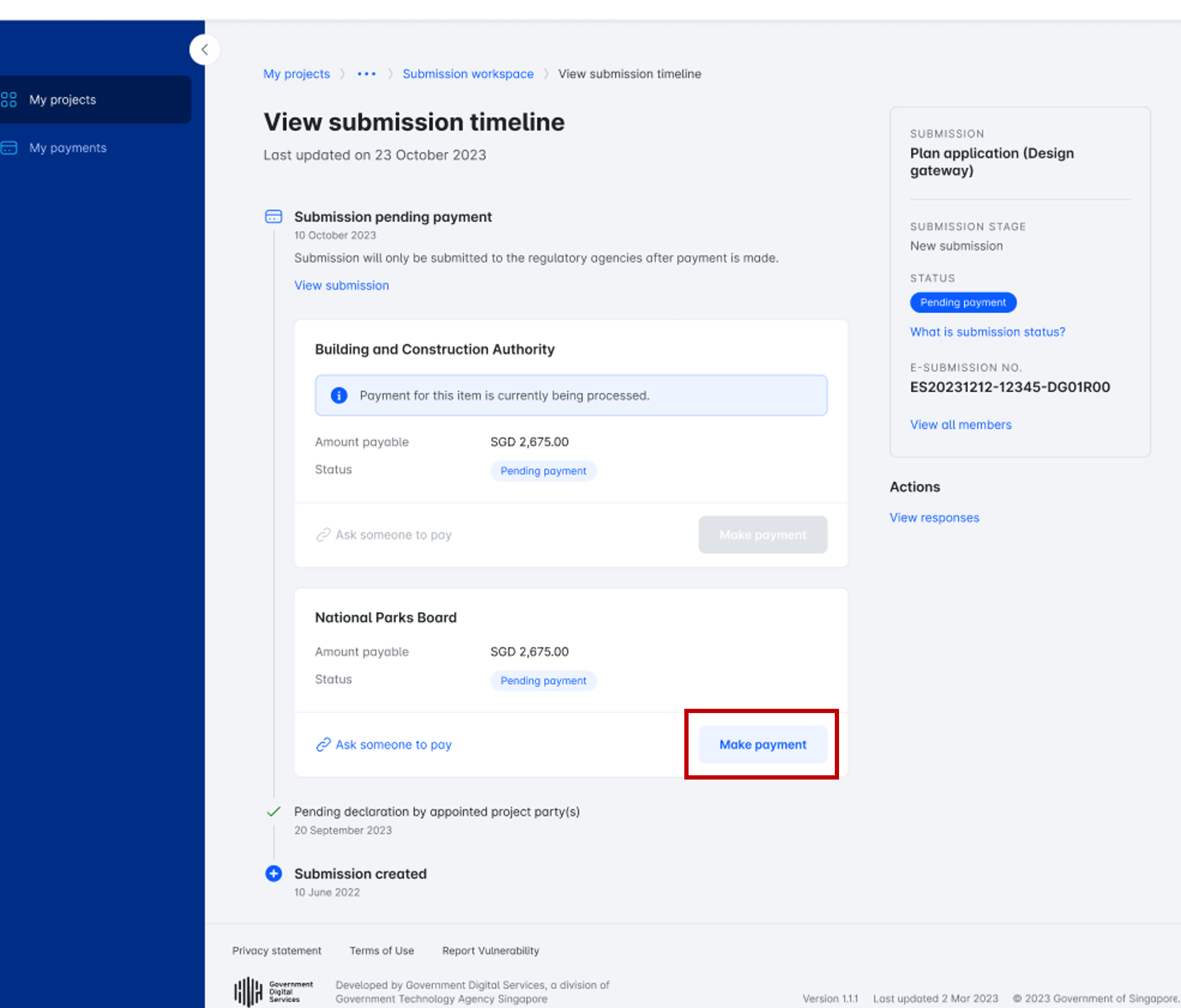Click the Report Vulnerability footer link

(x=490, y=950)
